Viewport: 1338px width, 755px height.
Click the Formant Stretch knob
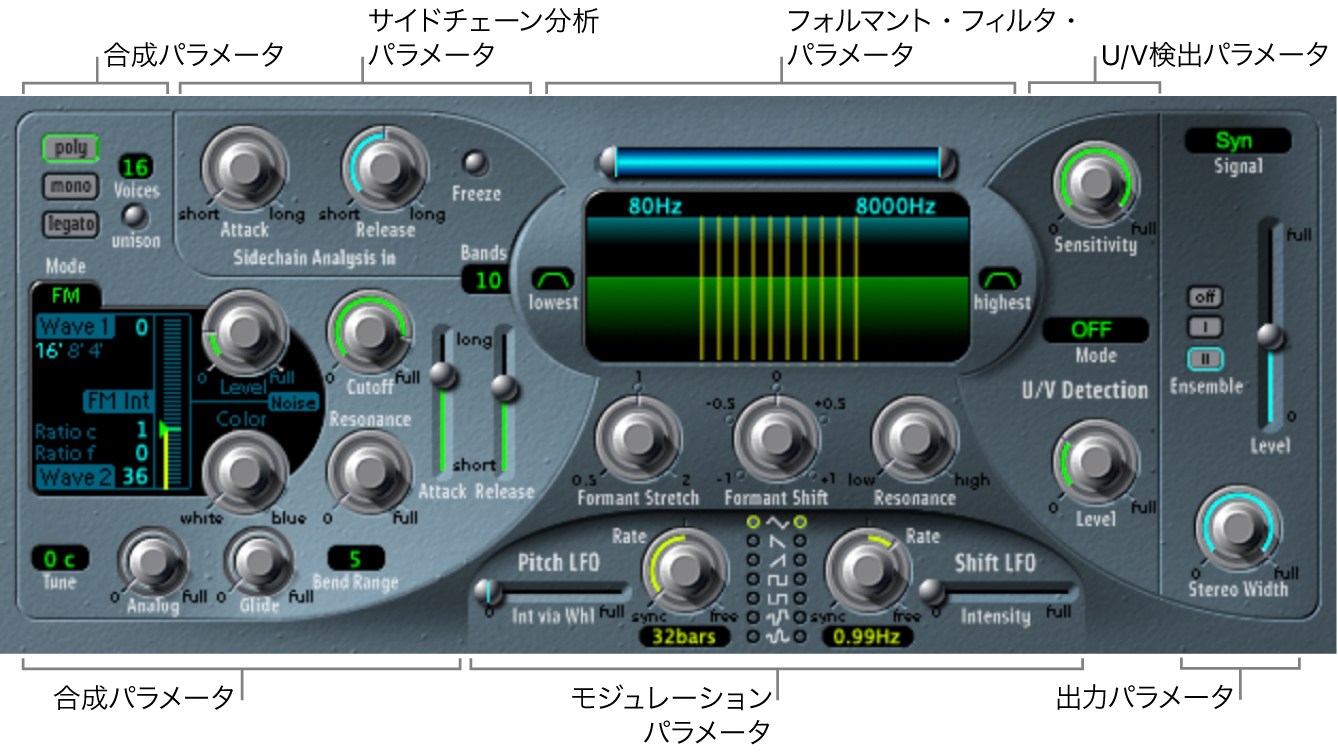coord(637,438)
